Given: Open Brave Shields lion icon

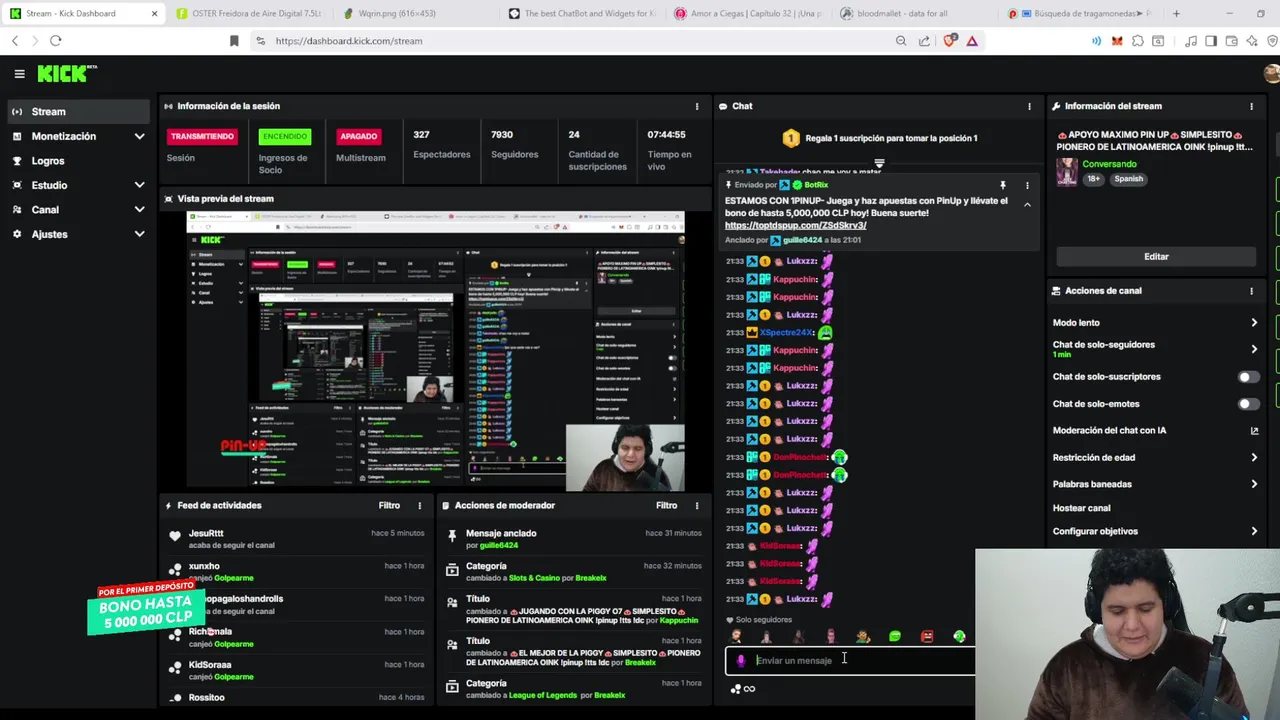Looking at the screenshot, I should [x=949, y=41].
